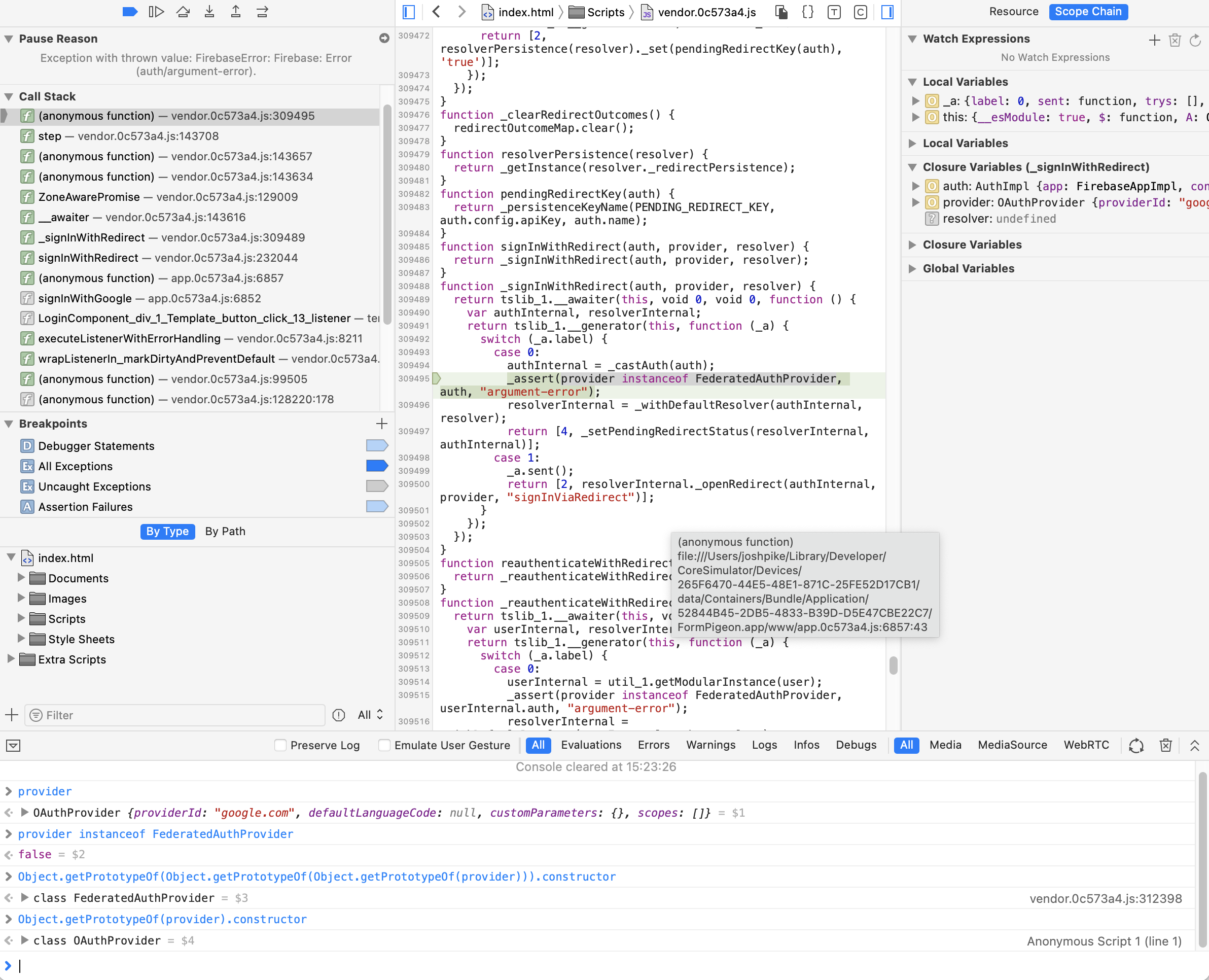The width and height of the screenshot is (1209, 980).
Task: Switch breakpoints view to By Path
Action: point(225,531)
